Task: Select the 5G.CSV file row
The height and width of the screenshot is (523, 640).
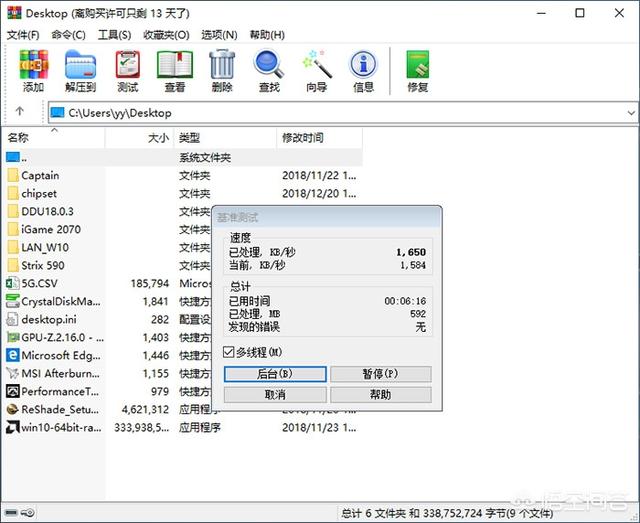Action: (108, 283)
